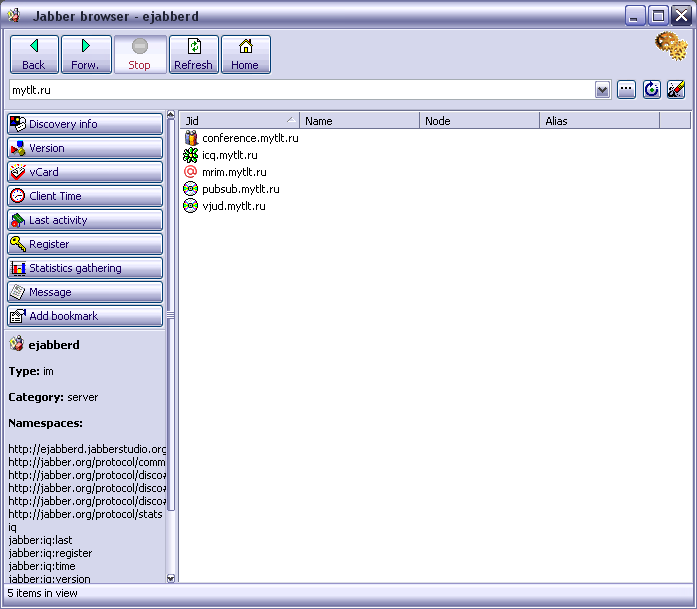
Task: Open Statistics gathering
Action: tap(85, 268)
